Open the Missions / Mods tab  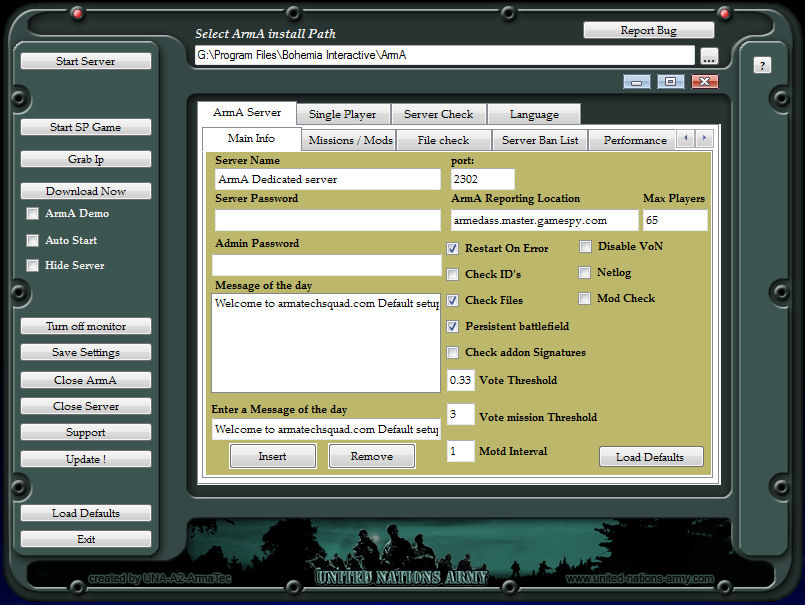[x=350, y=140]
